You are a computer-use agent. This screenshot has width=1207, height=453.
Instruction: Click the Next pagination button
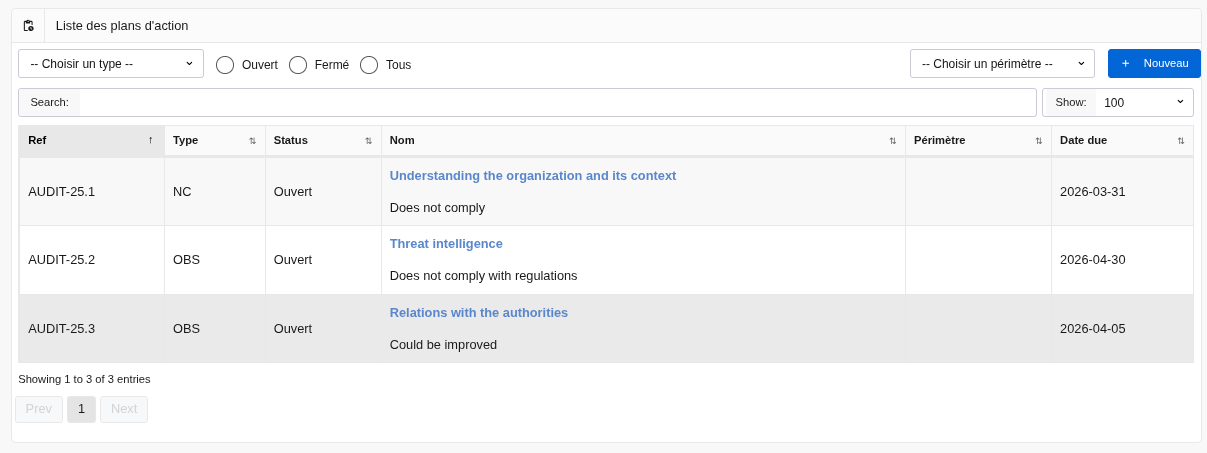pyautogui.click(x=124, y=409)
